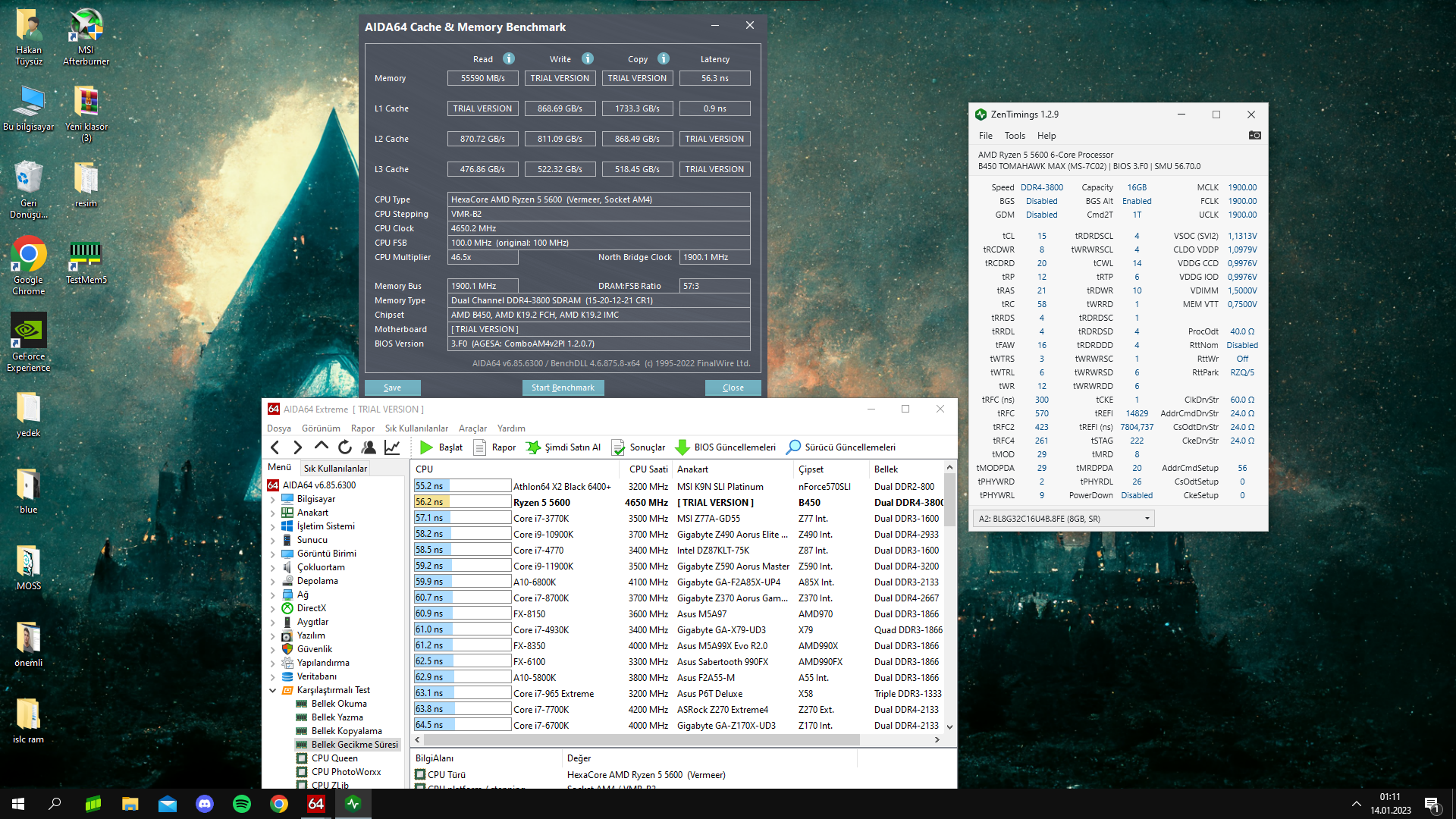1456x819 pixels.
Task: Click the user icon in AIDA64 toolbar
Action: click(x=369, y=447)
